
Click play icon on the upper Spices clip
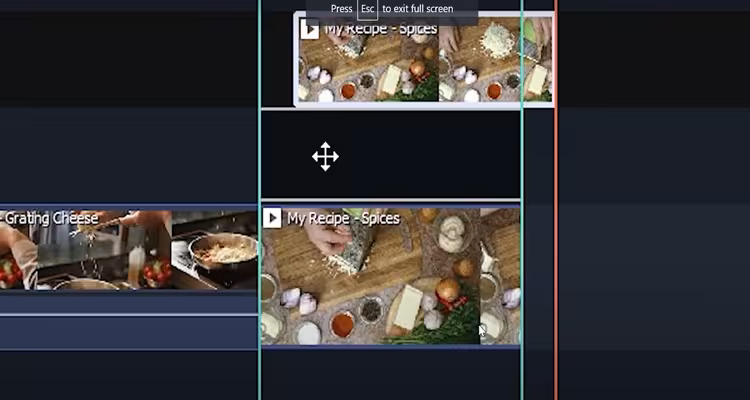[309, 30]
